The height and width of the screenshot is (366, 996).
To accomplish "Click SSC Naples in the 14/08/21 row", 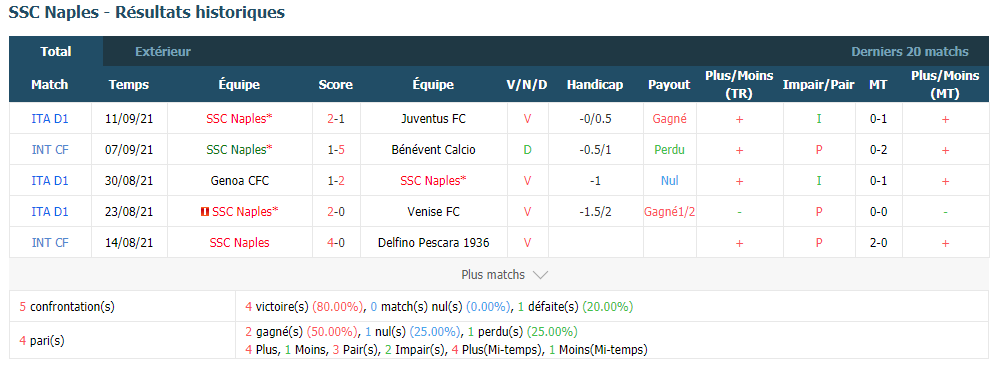I will [239, 243].
